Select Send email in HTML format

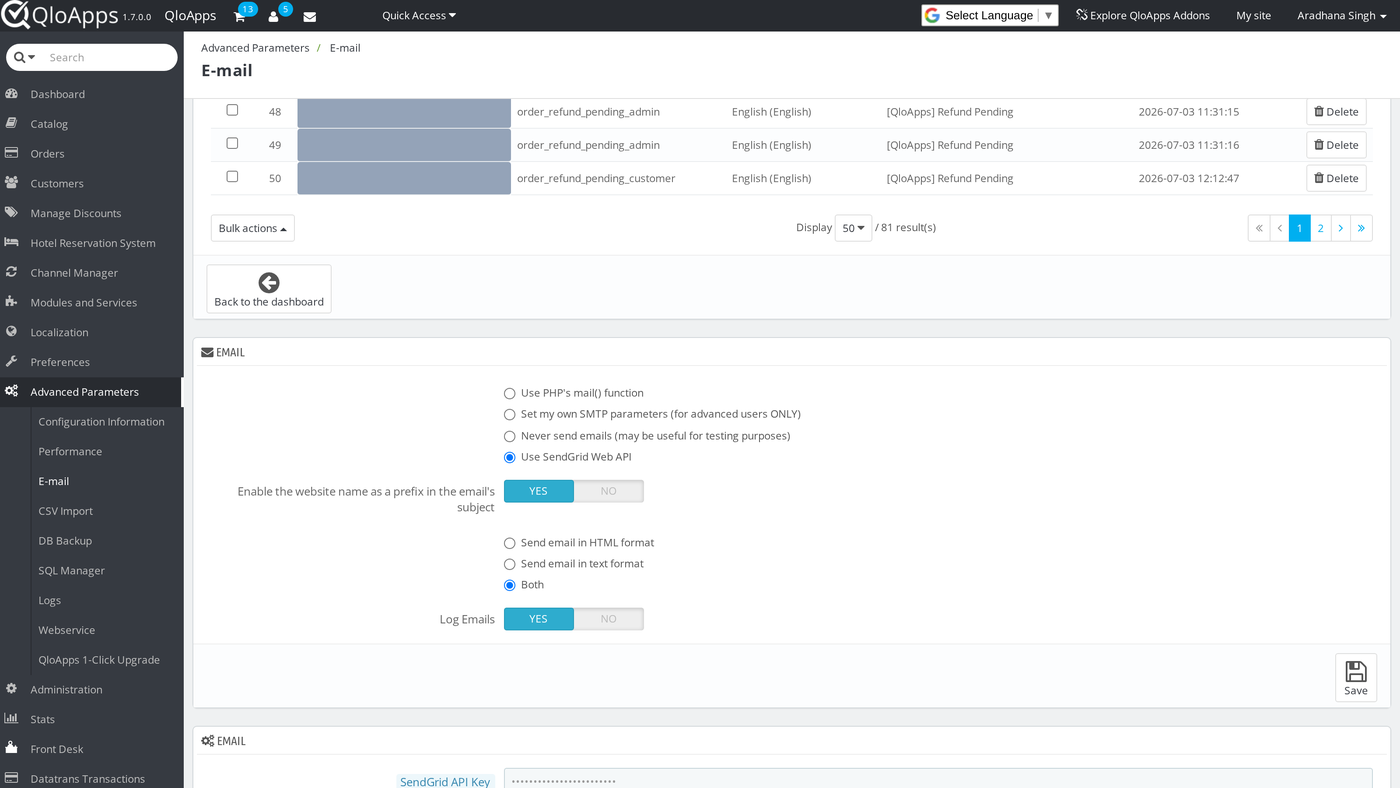pyautogui.click(x=510, y=543)
